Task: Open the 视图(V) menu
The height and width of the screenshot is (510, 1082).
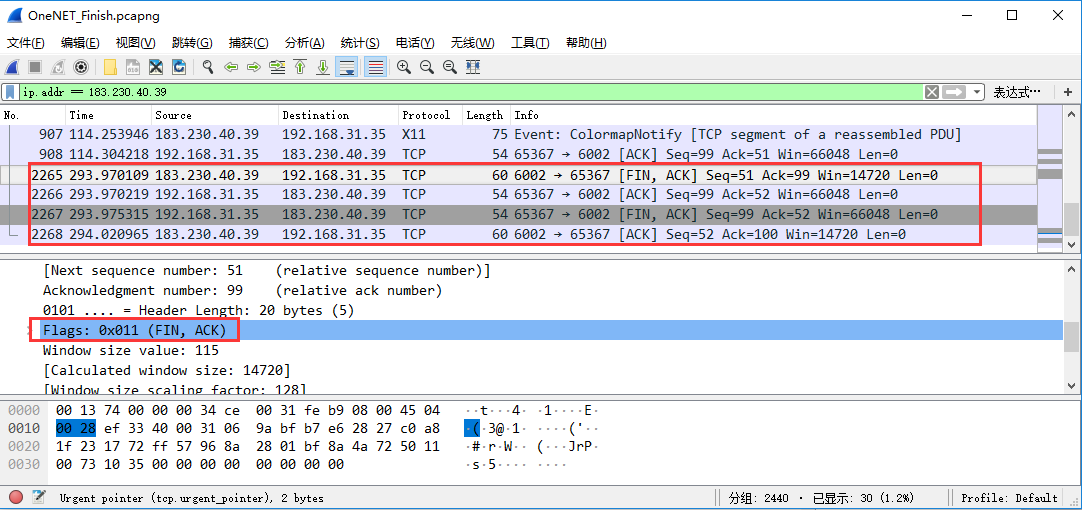Action: 135,43
